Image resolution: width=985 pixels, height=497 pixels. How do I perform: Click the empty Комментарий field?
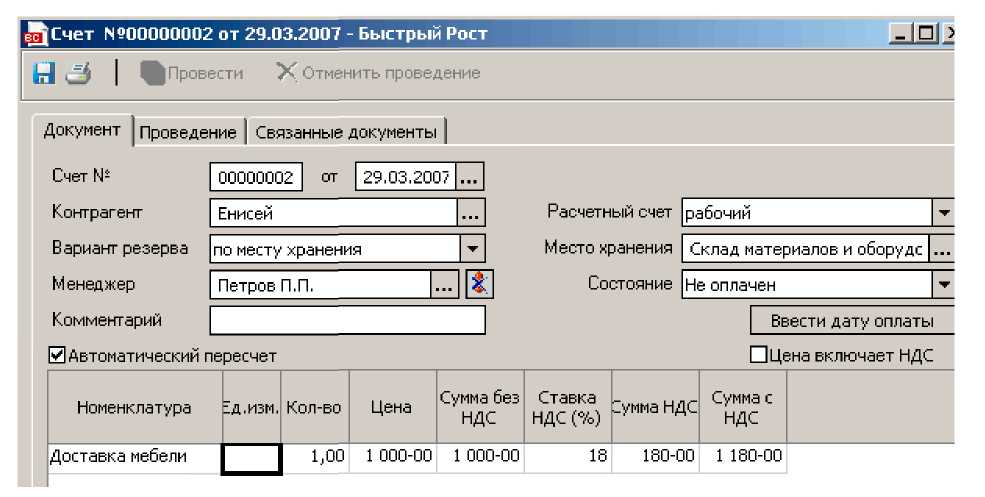click(347, 320)
